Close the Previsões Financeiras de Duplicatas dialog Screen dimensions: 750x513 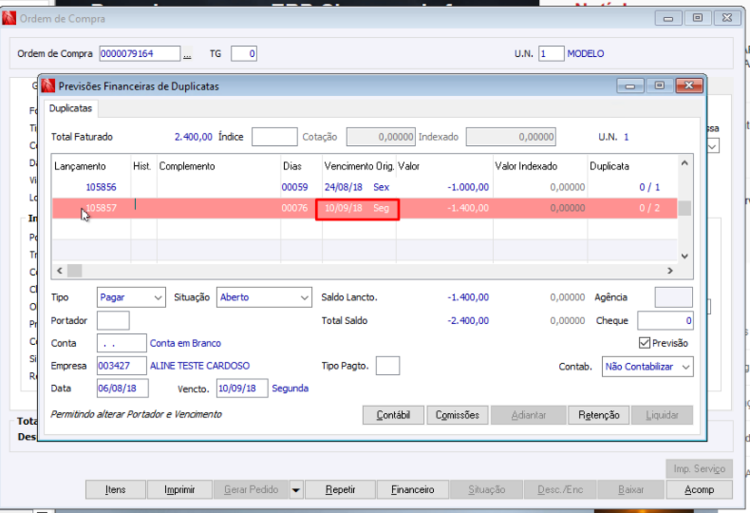689,86
